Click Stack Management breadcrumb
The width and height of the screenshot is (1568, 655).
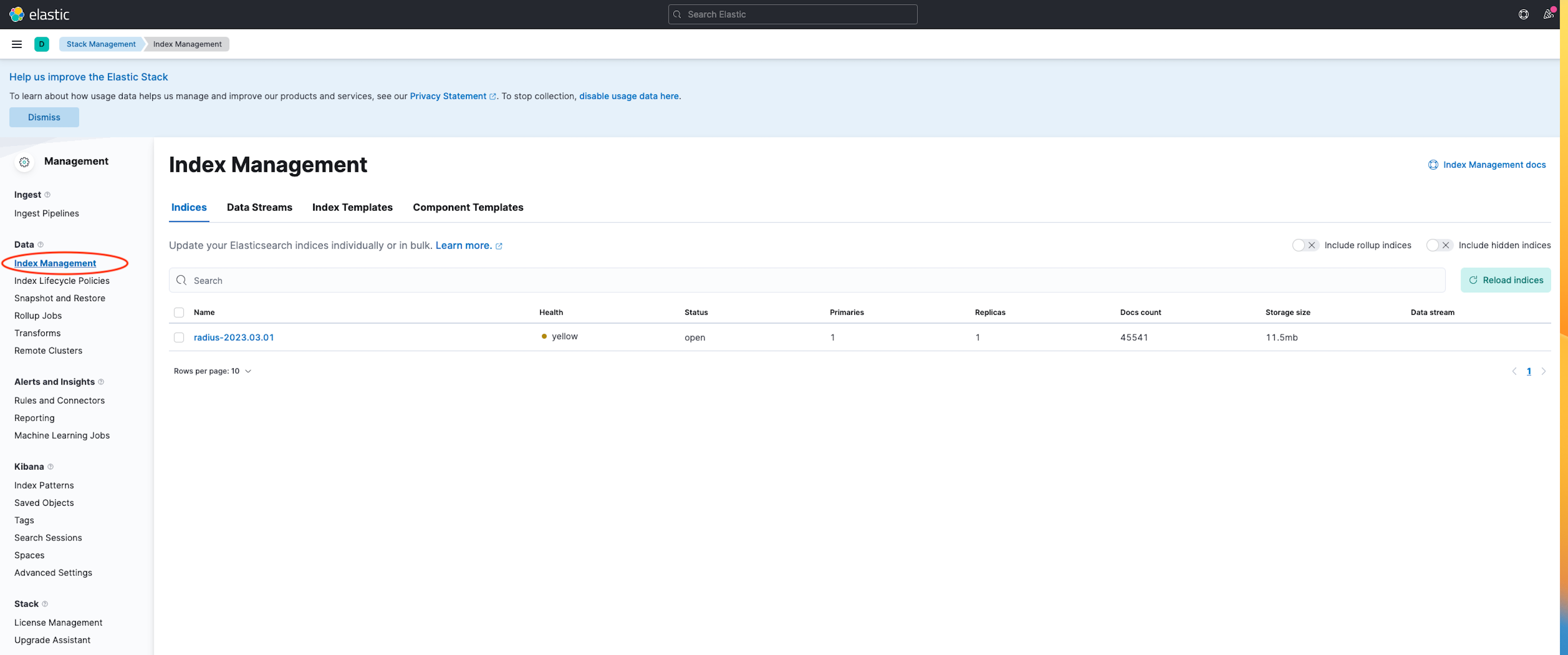101,44
